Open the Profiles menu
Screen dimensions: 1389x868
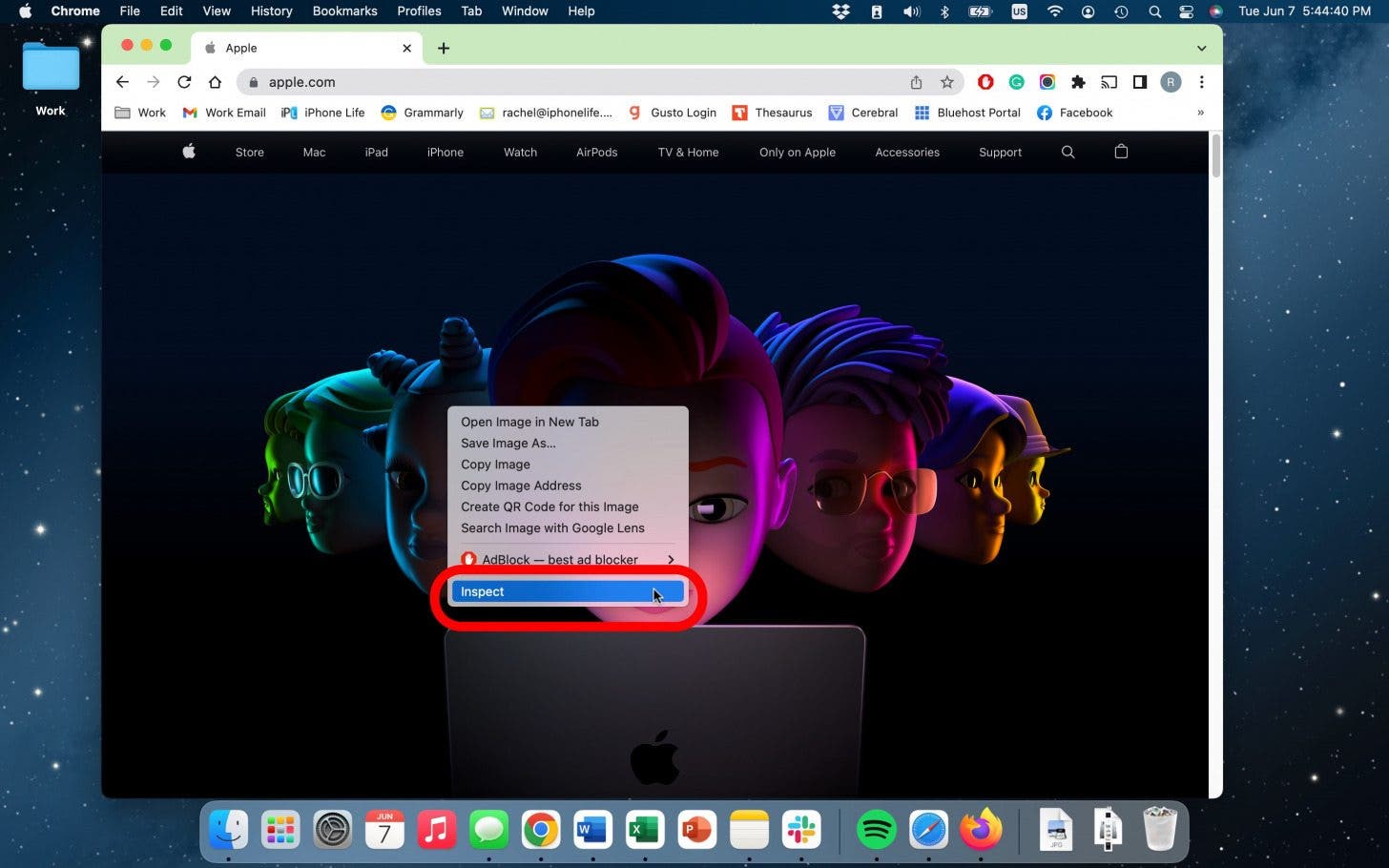(419, 11)
